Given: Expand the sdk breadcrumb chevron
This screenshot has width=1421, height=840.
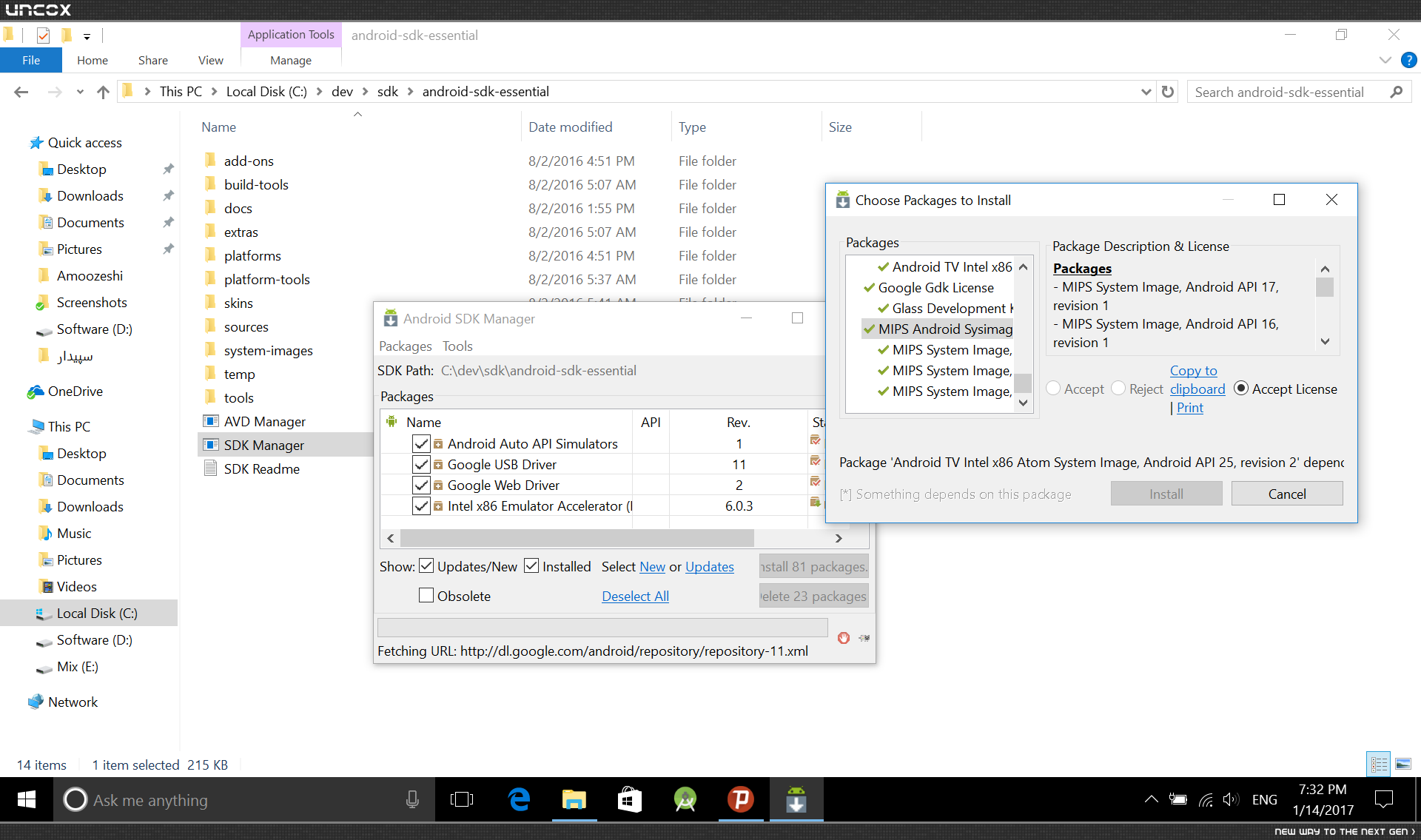Looking at the screenshot, I should [x=410, y=92].
